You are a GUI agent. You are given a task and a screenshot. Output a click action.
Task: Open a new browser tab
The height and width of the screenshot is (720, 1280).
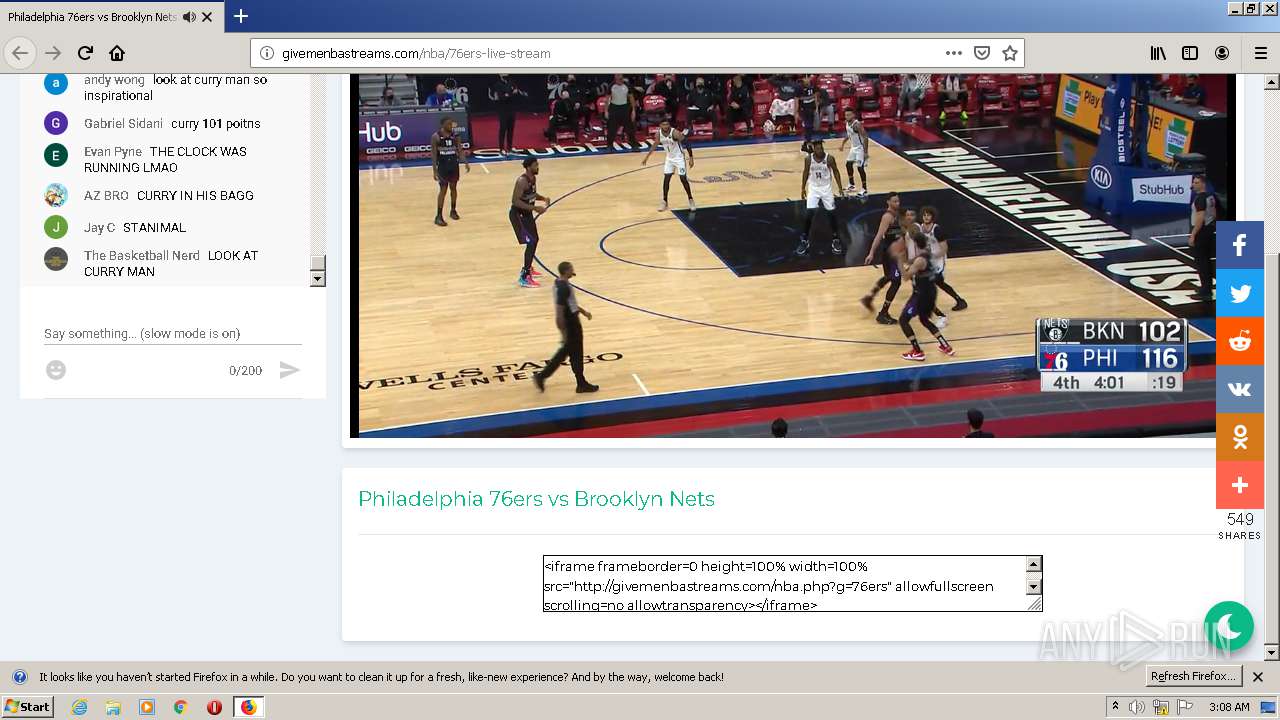pos(241,16)
